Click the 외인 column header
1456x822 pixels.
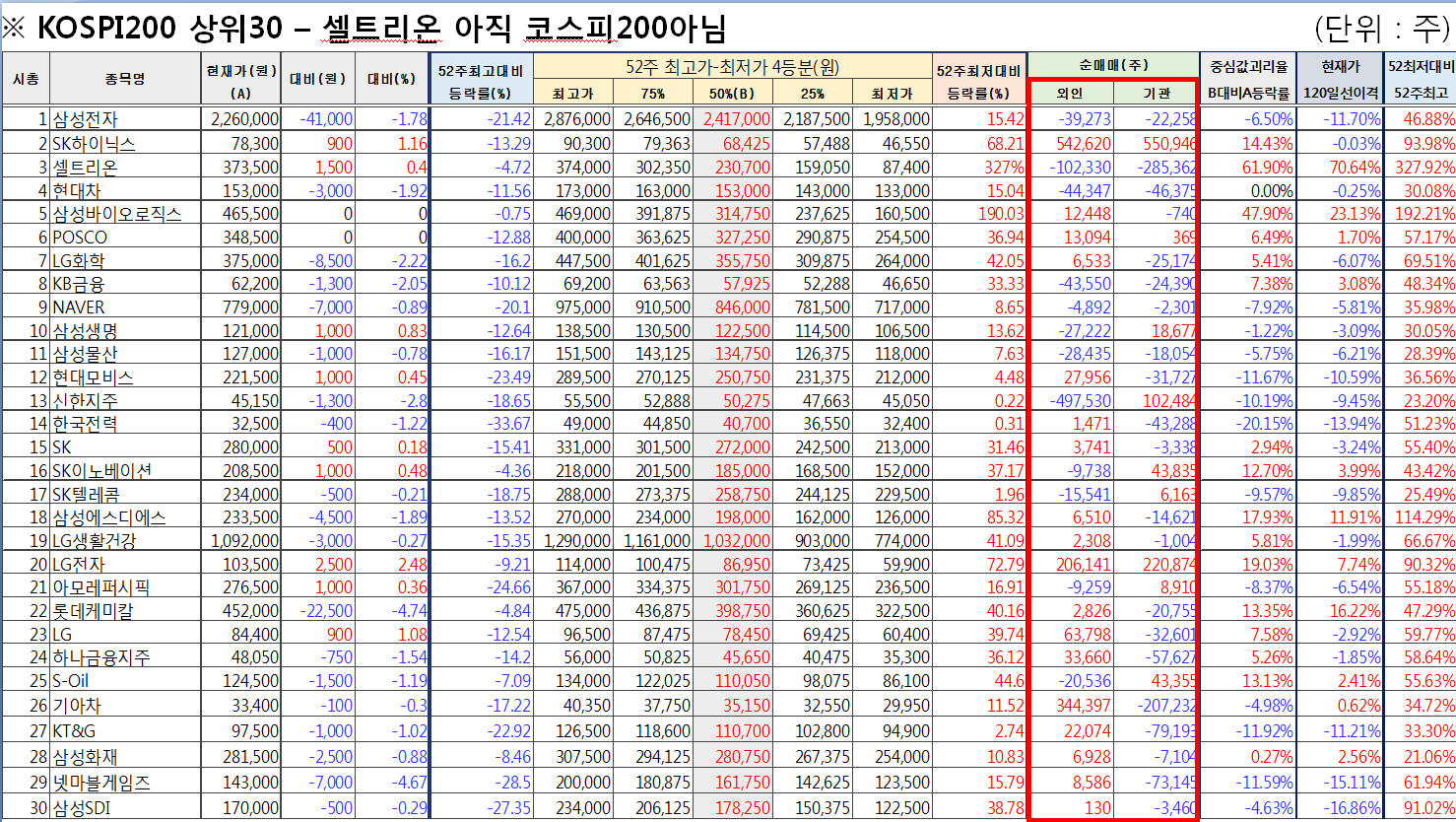tap(1070, 94)
